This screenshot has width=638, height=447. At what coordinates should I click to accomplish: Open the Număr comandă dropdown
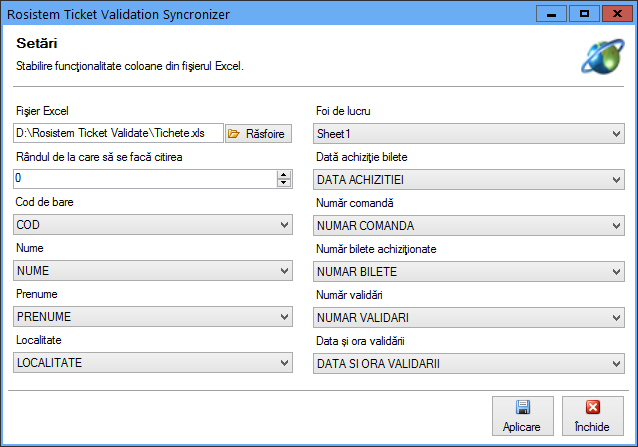(468, 225)
